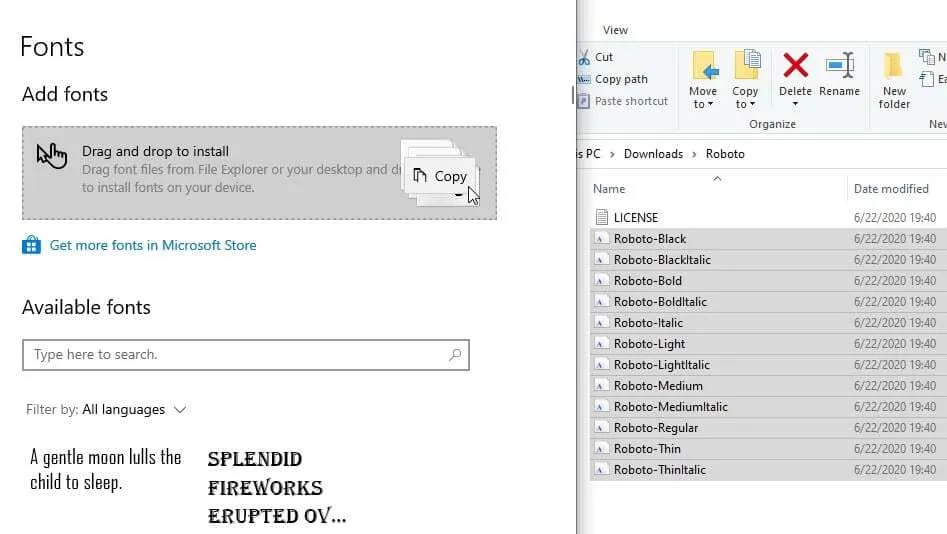947x534 pixels.
Task: Select the LICENSE file name
Action: tap(636, 217)
